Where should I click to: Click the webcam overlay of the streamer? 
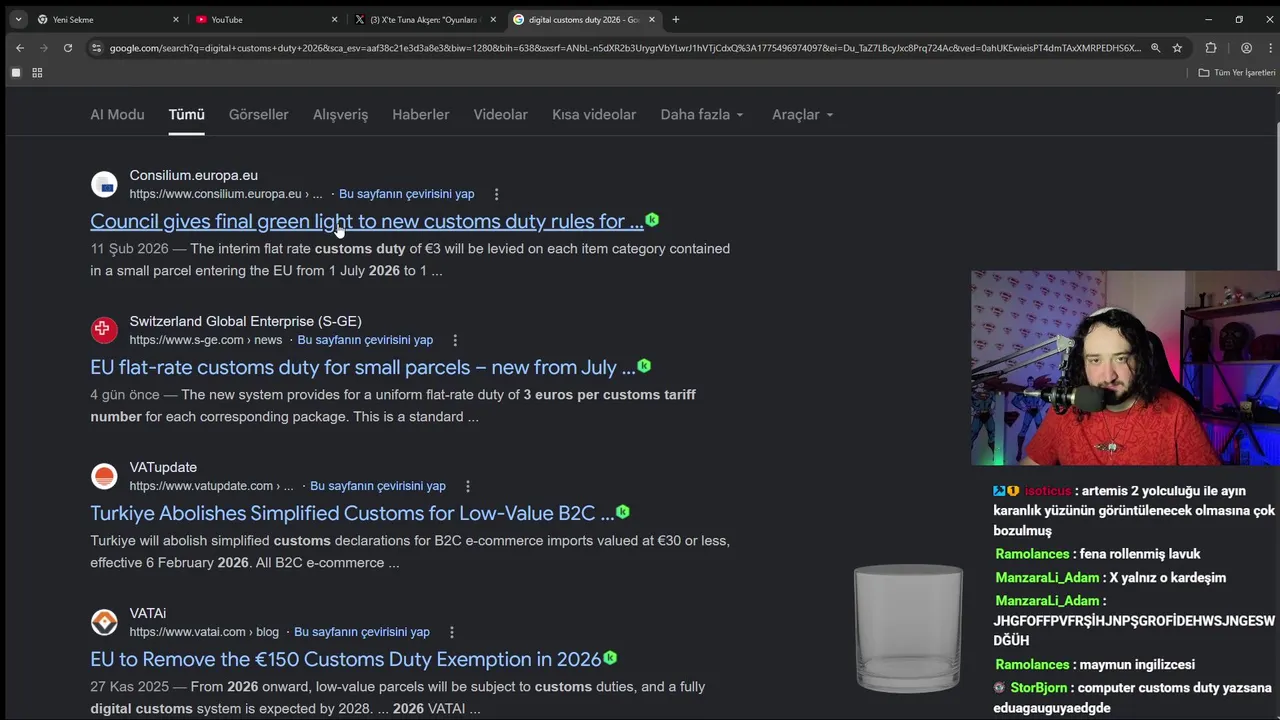[1125, 368]
